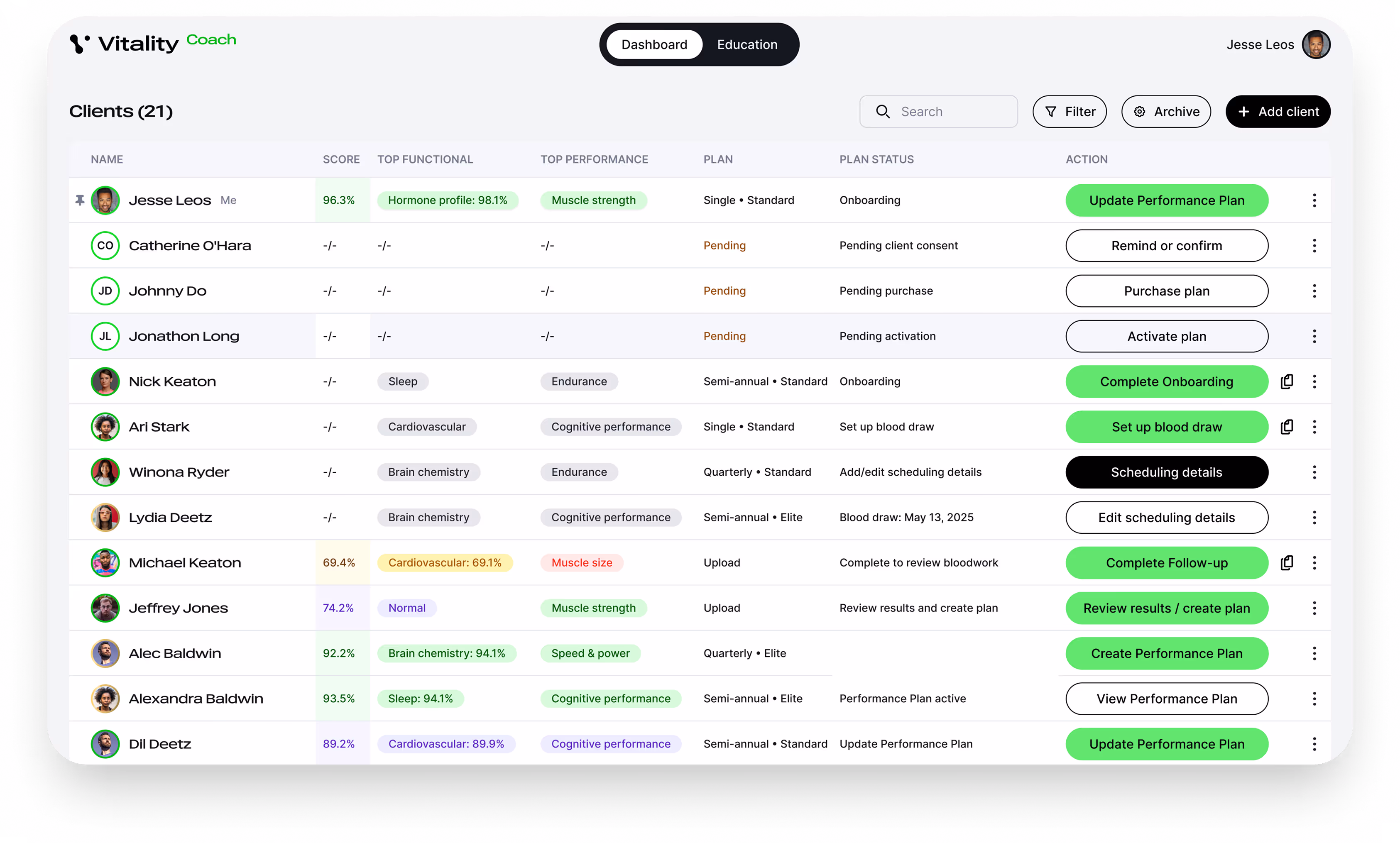The height and width of the screenshot is (843, 1400).
Task: Open Jeffrey Jones client name
Action: pyautogui.click(x=178, y=608)
